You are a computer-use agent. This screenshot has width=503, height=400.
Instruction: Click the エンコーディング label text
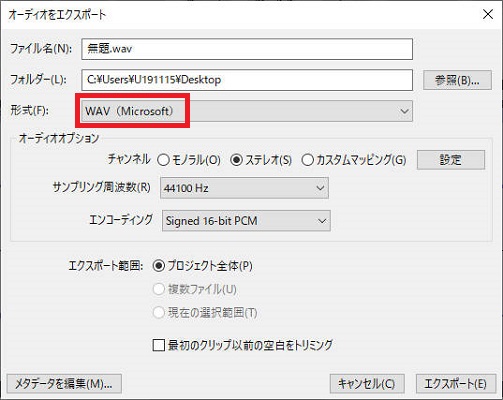[121, 220]
